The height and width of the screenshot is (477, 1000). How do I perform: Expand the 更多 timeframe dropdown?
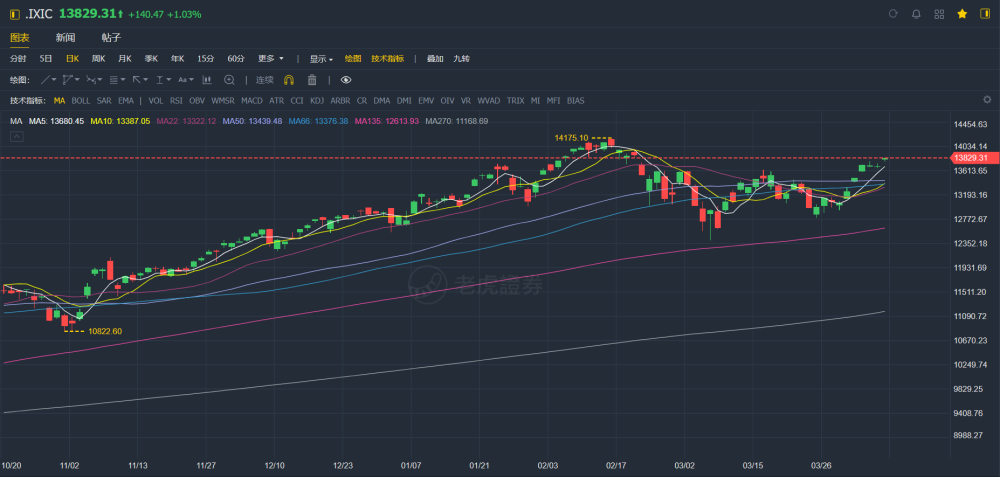271,58
